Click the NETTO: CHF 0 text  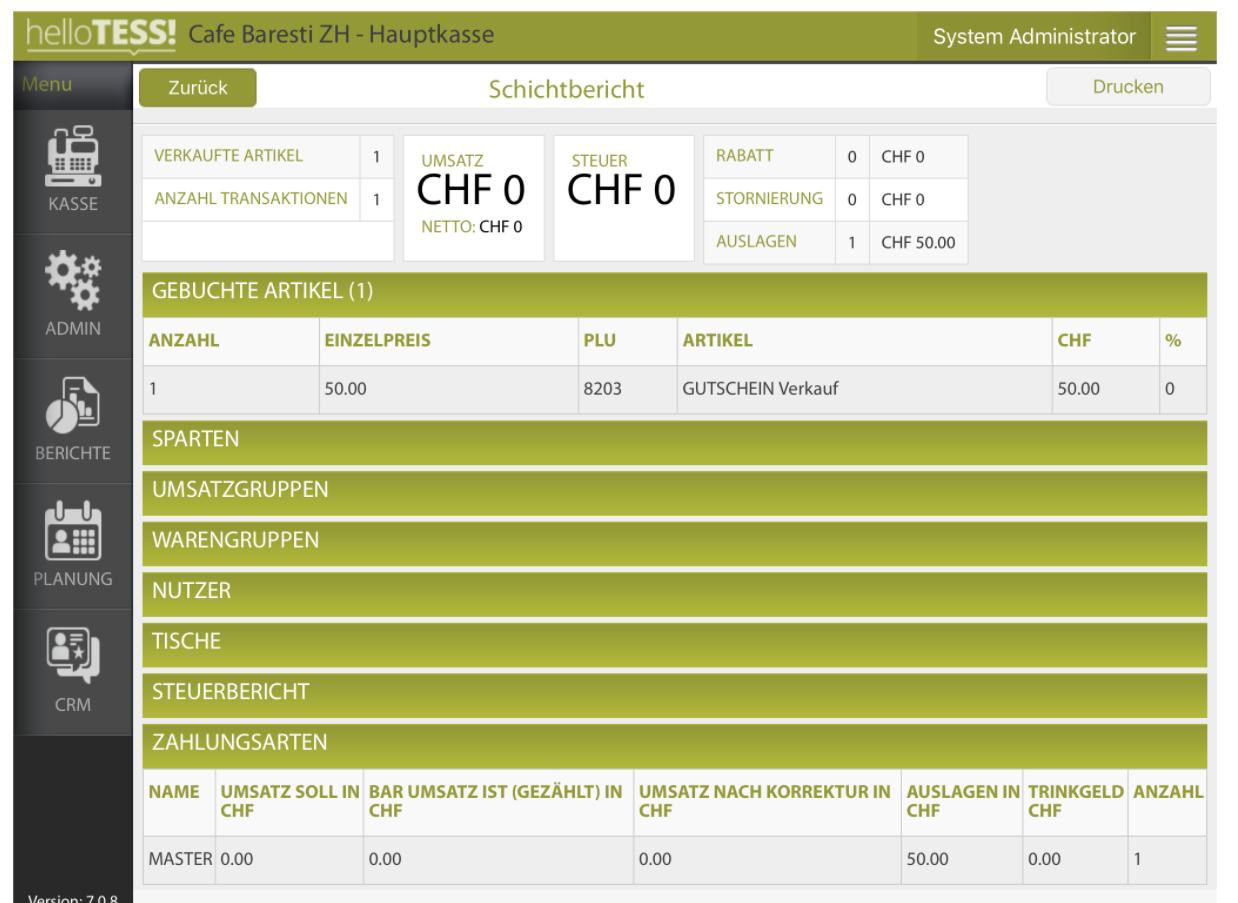472,227
